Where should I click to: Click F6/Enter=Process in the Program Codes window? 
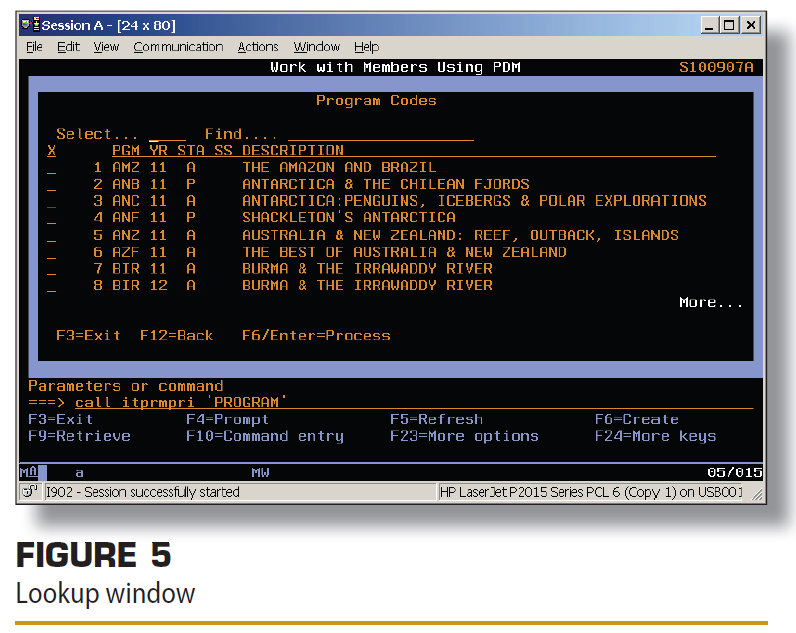coord(316,336)
